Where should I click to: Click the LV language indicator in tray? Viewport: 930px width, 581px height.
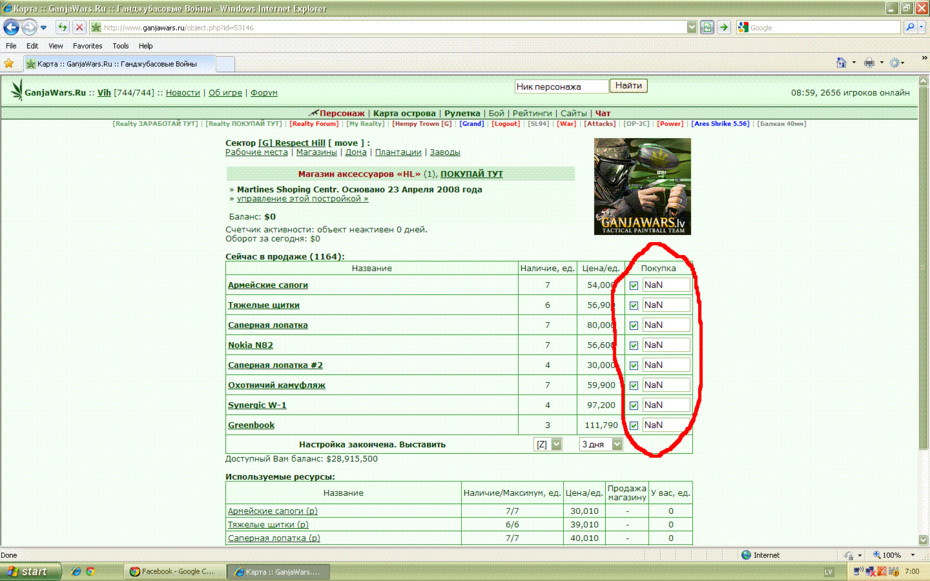[x=828, y=572]
